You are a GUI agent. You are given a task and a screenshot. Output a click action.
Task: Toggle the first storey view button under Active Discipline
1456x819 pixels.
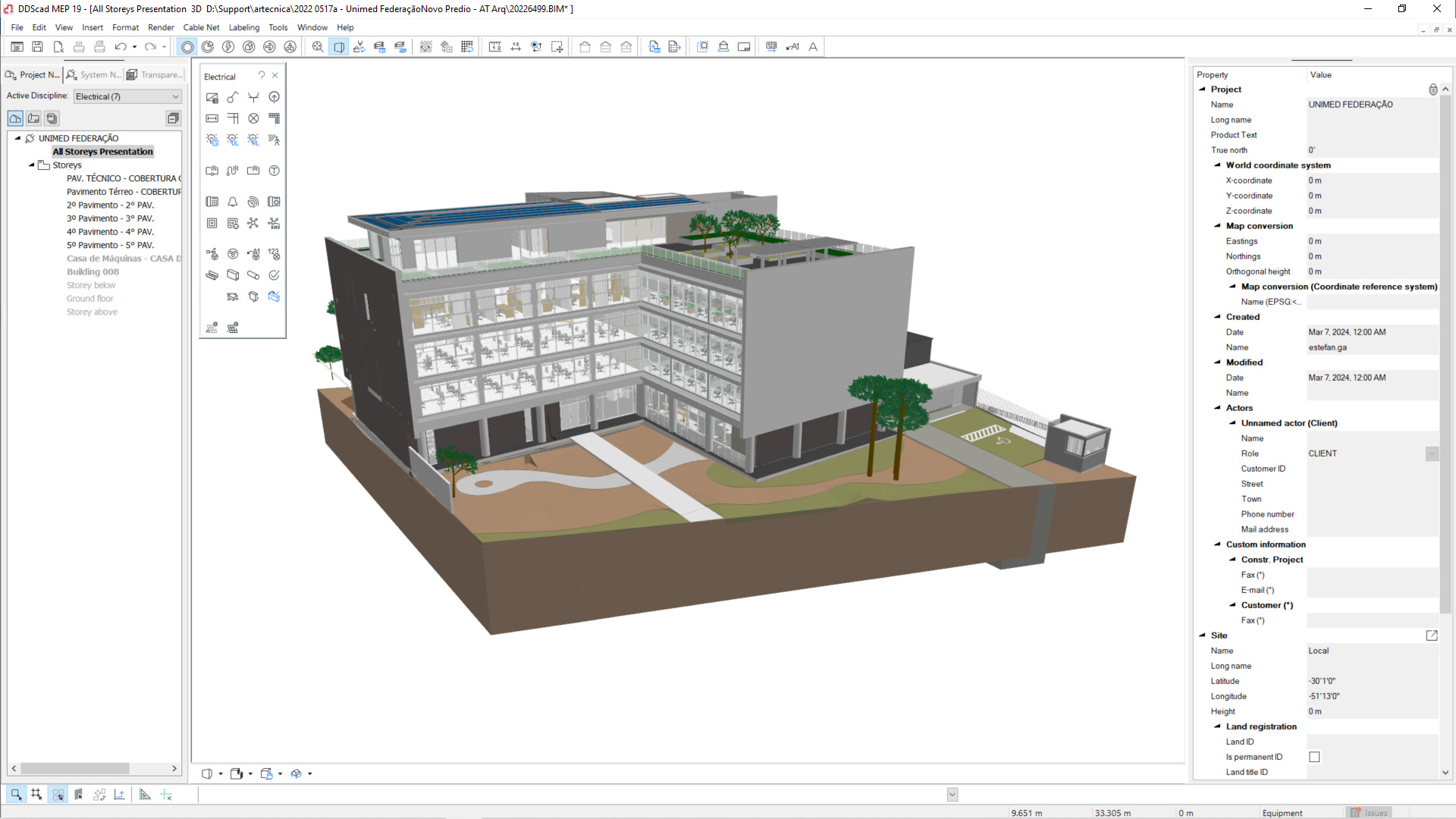pyautogui.click(x=15, y=118)
